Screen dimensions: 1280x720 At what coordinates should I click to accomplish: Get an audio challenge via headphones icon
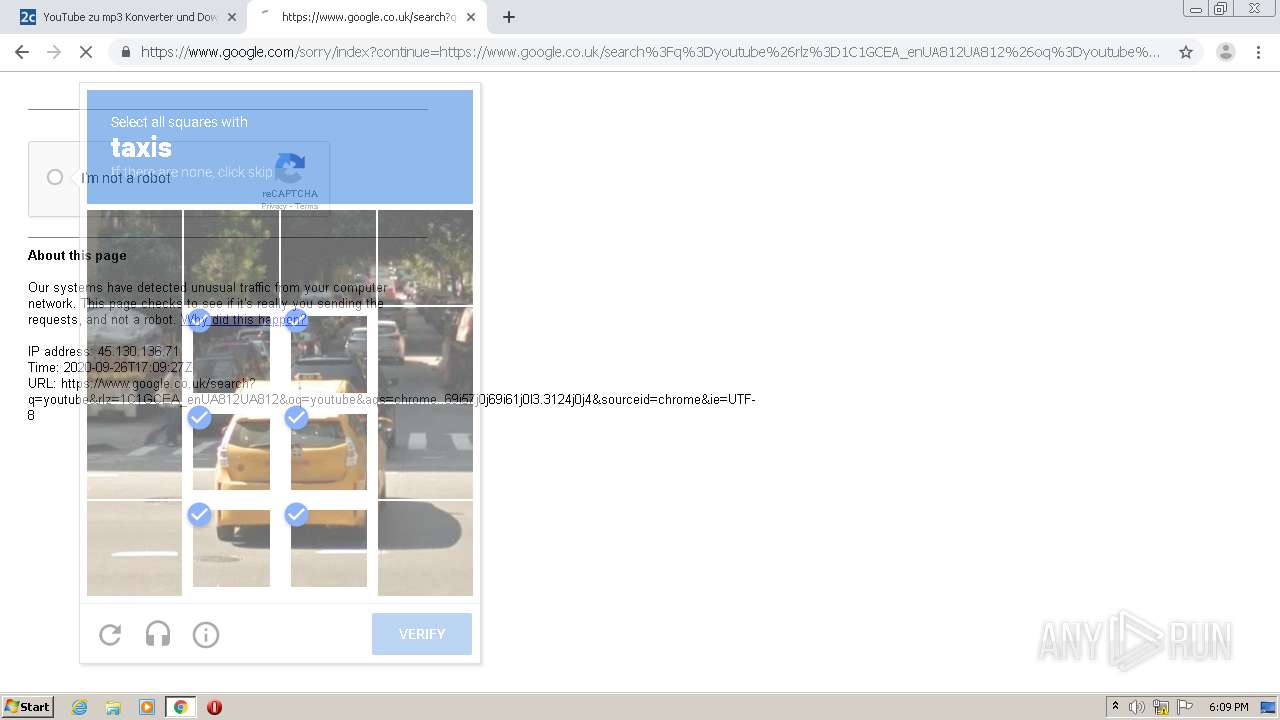click(x=158, y=634)
